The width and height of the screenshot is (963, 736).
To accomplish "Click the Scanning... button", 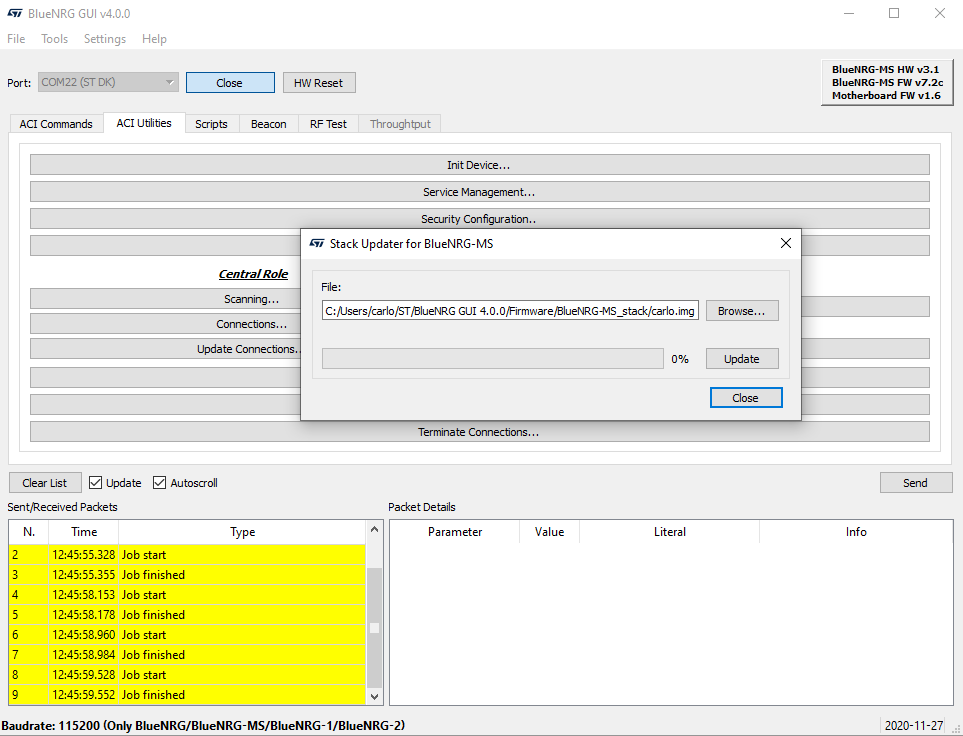I will coord(165,299).
